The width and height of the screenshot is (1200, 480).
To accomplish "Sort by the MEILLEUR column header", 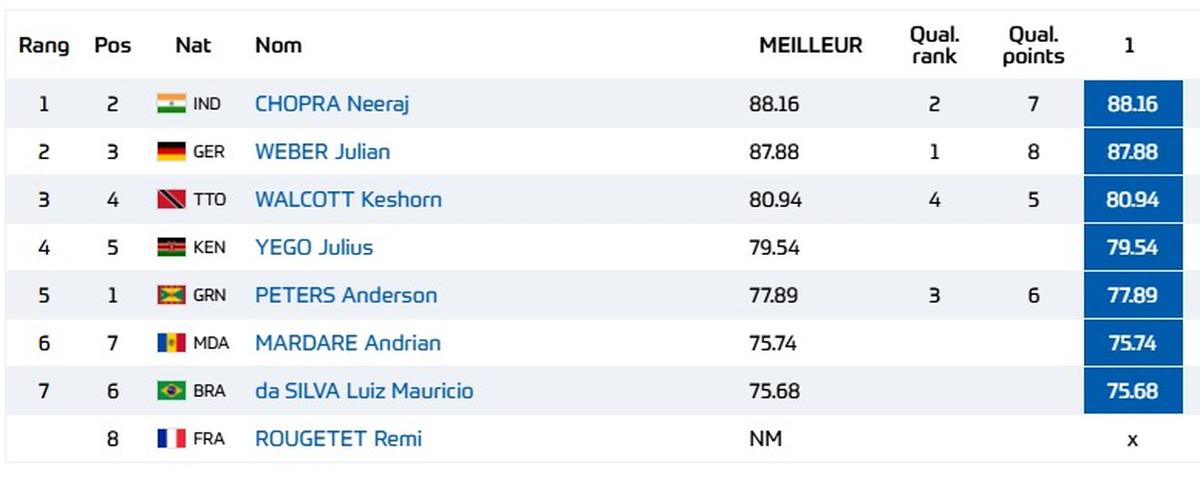I will pos(810,46).
